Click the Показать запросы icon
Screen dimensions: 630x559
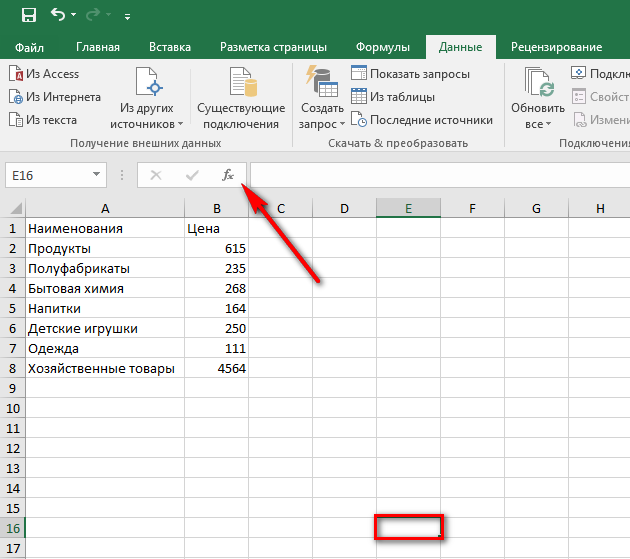359,74
